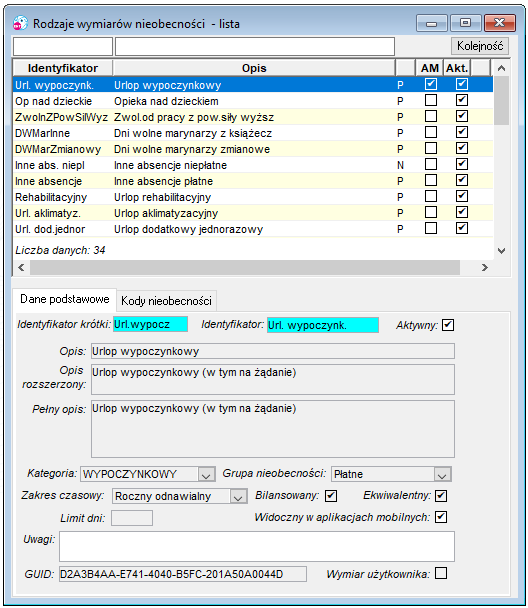Click the vertical scrollbar thumb of the list
528x608 pixels.
coord(501,101)
